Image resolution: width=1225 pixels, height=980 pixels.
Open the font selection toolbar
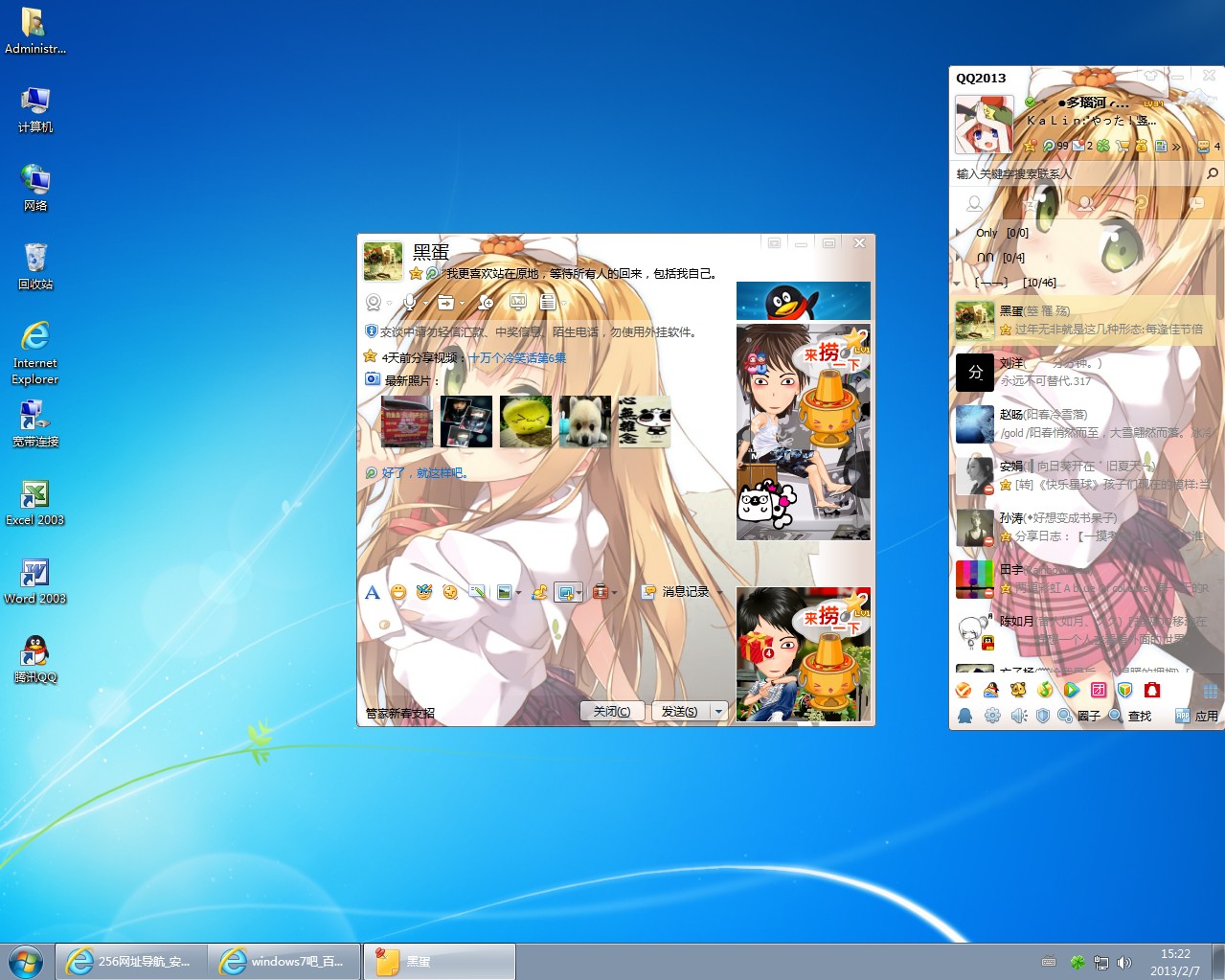click(x=373, y=592)
